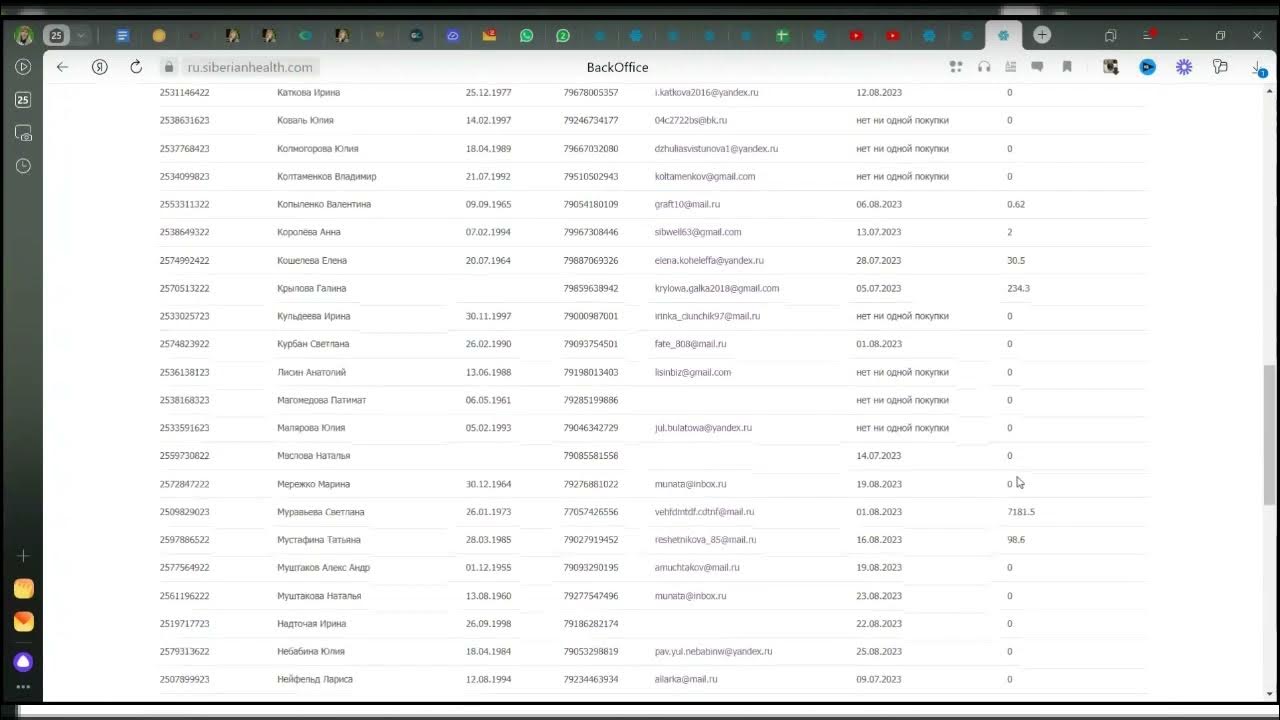Open the yellow sidebar app icon
Image resolution: width=1280 pixels, height=720 pixels.
(x=24, y=589)
